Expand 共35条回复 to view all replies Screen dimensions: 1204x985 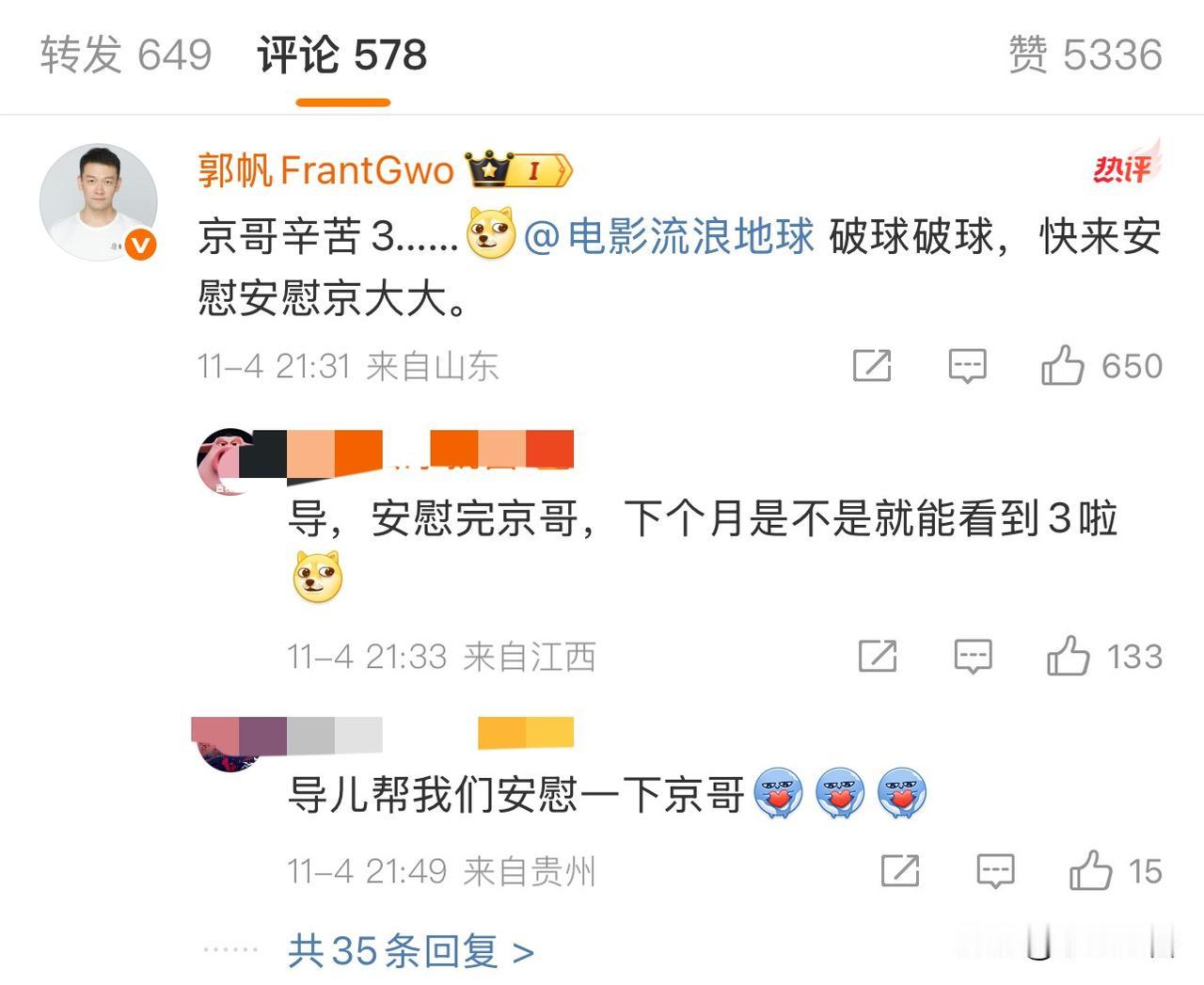click(411, 951)
